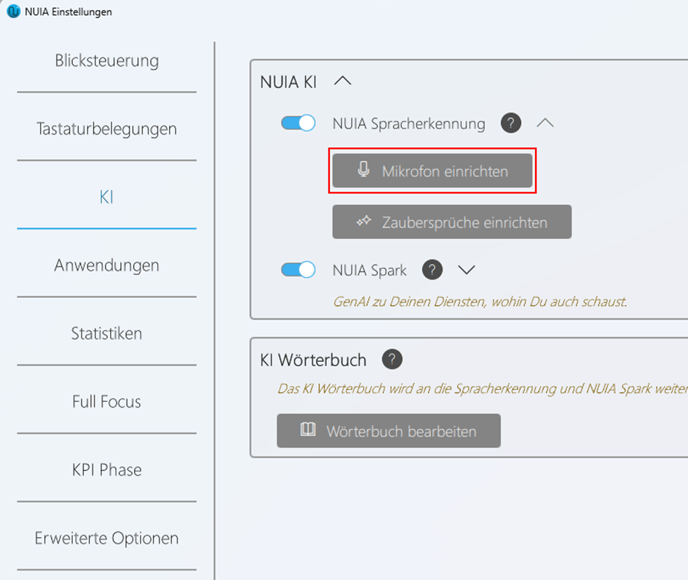
Task: Open help for KI Wörterbuch
Action: [x=392, y=359]
